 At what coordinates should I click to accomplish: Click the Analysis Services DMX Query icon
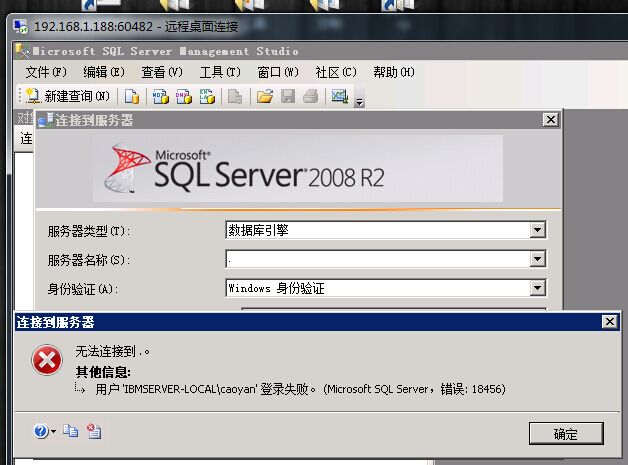point(184,97)
